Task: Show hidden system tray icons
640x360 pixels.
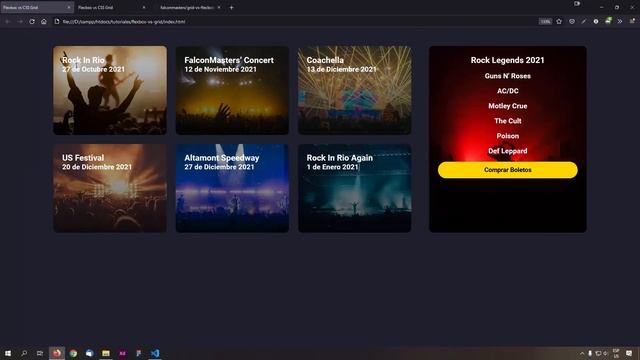Action: pos(582,353)
